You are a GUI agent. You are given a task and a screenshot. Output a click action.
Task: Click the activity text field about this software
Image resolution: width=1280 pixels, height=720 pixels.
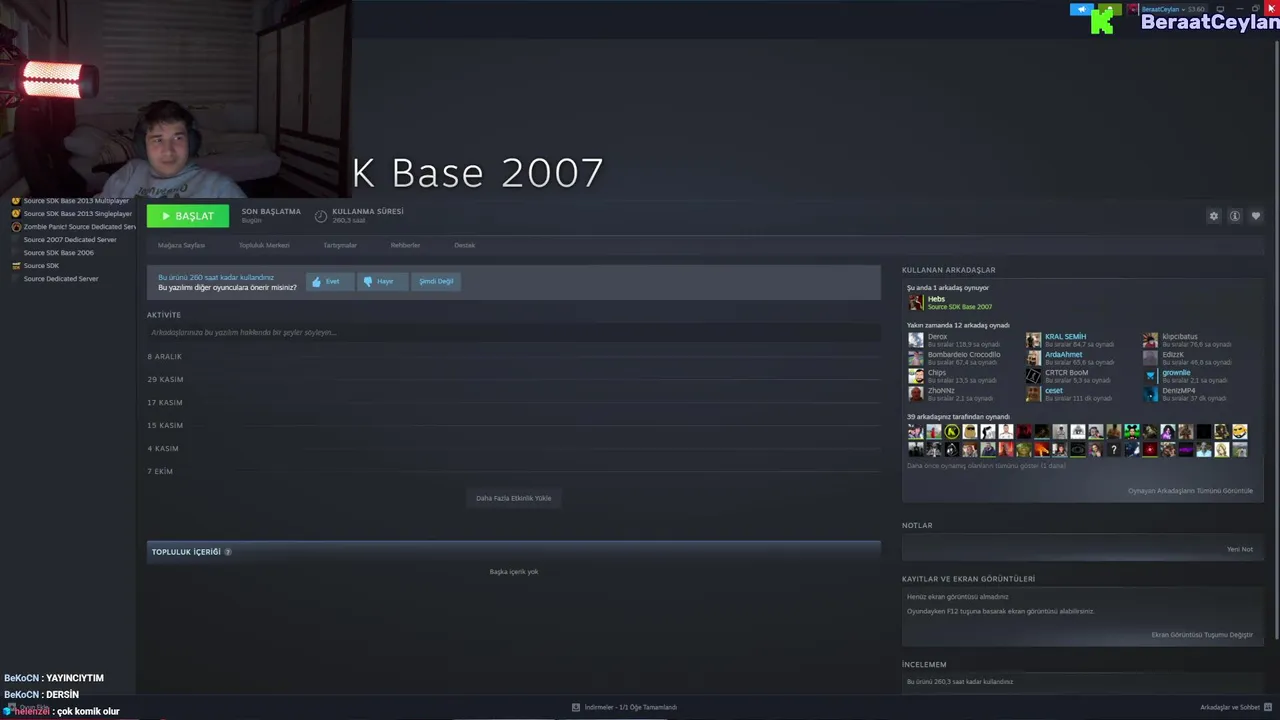514,332
